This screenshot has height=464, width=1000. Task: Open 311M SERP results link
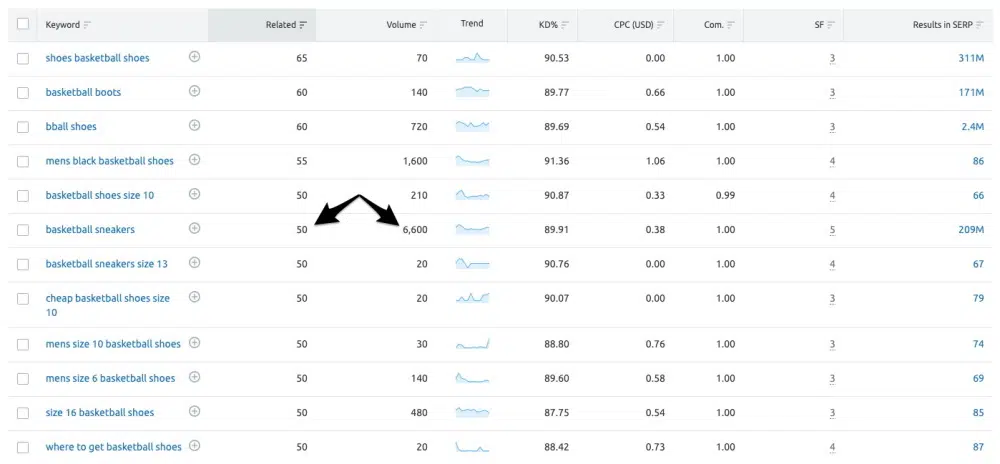[x=971, y=58]
